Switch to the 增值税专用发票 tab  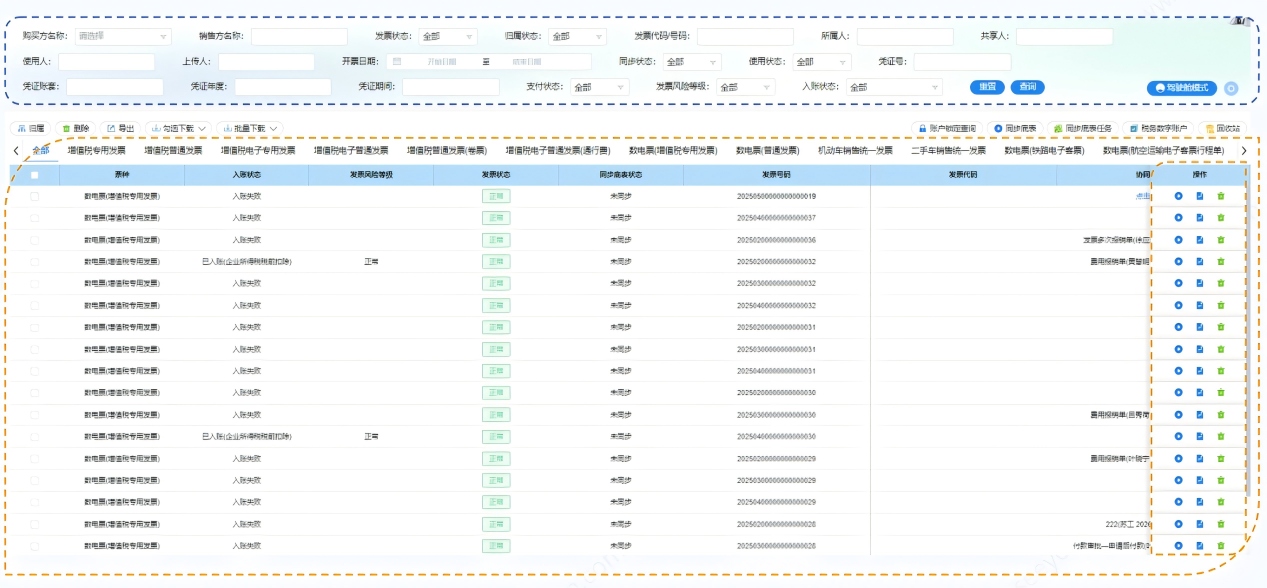point(97,151)
